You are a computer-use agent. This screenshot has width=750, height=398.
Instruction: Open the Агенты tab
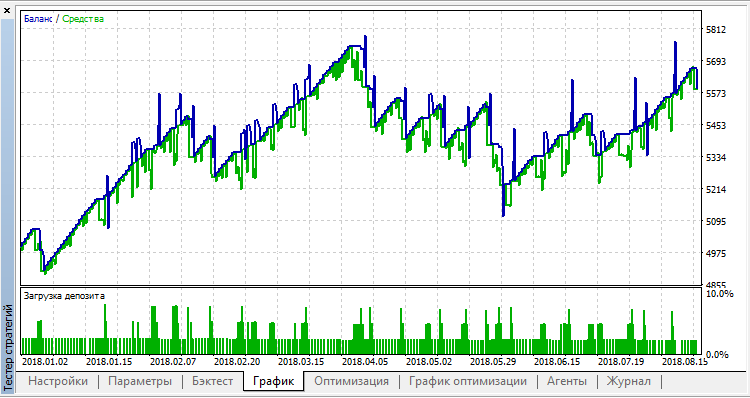567,381
